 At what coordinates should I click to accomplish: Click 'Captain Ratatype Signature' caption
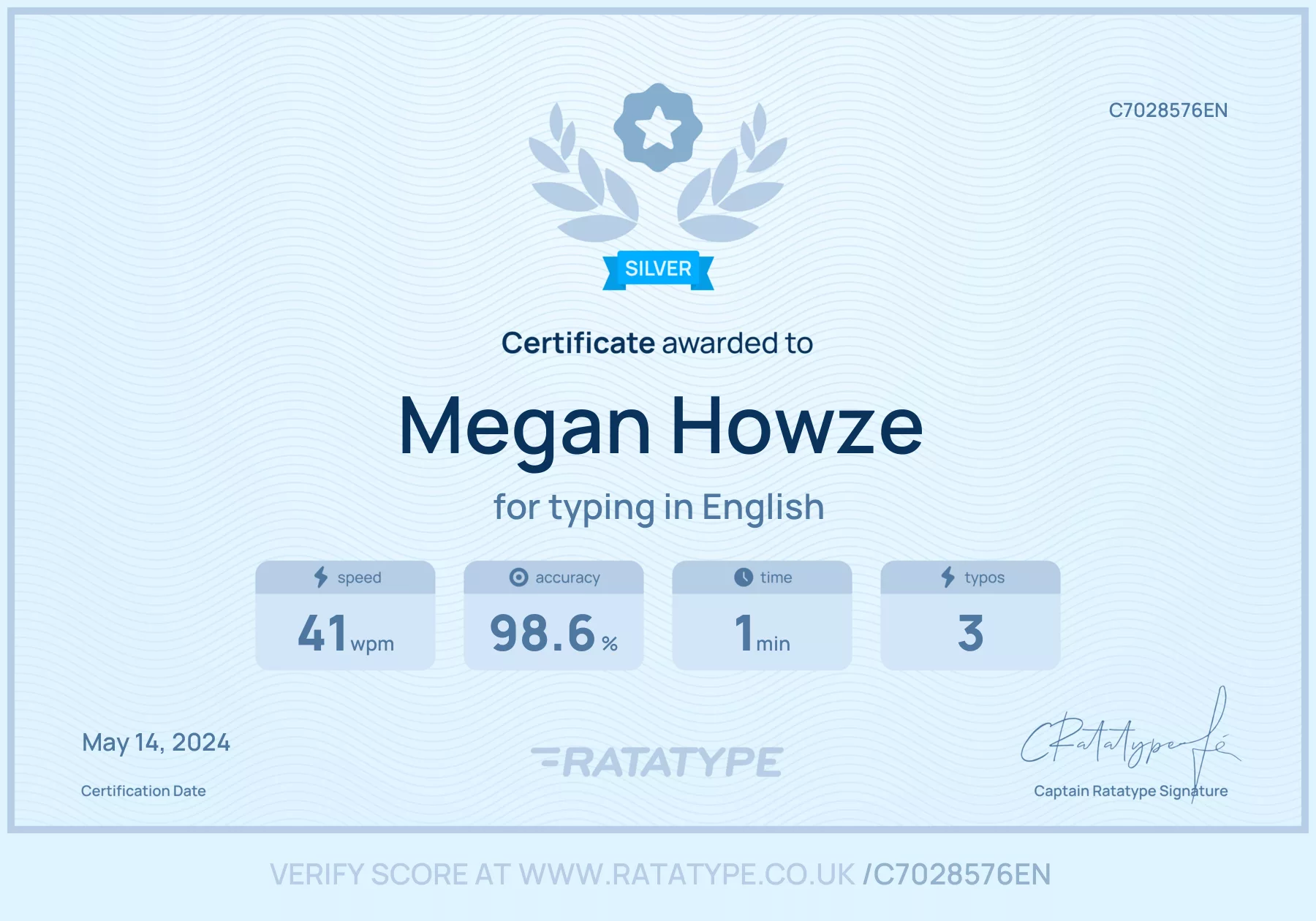click(1131, 791)
